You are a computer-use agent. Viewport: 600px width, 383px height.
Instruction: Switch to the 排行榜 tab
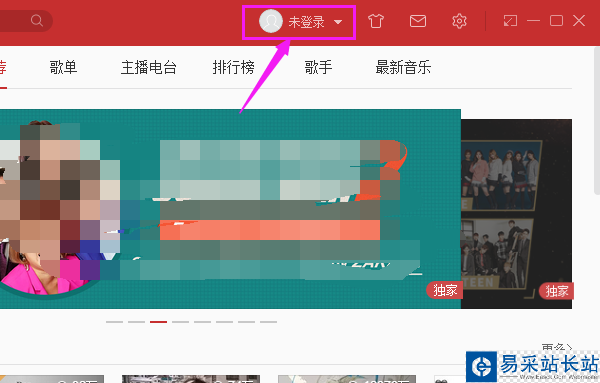pos(233,67)
